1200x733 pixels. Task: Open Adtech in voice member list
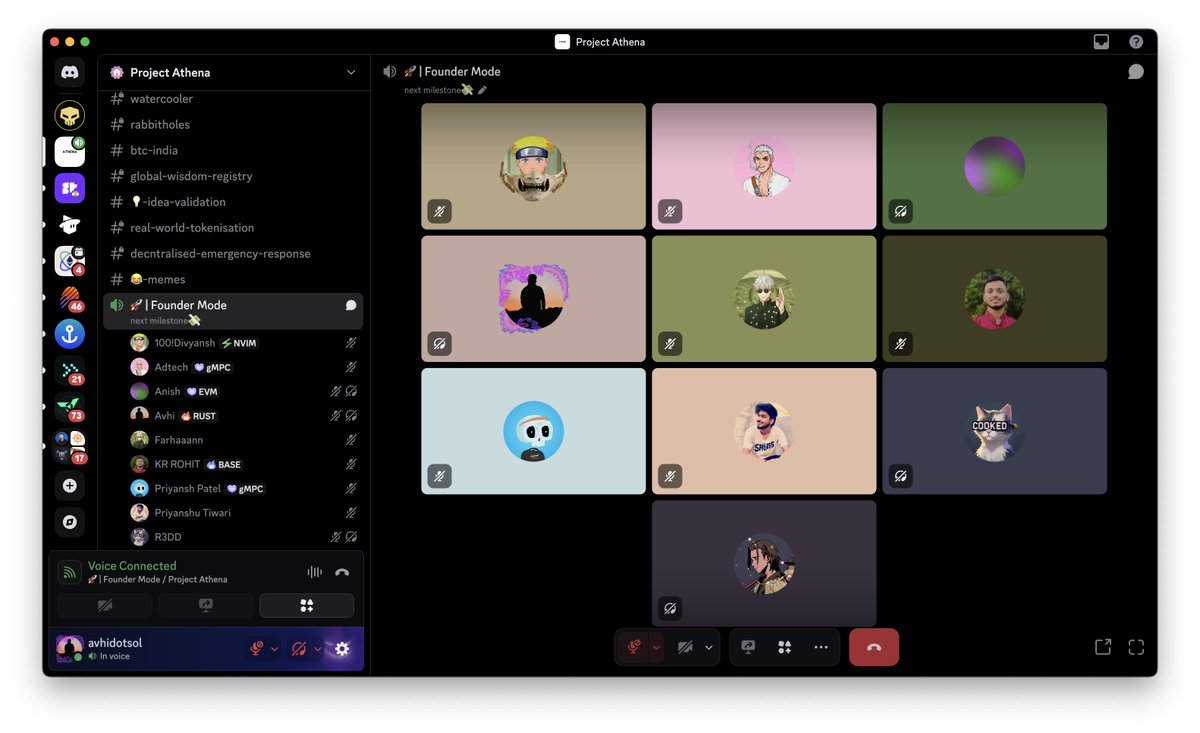point(243,367)
